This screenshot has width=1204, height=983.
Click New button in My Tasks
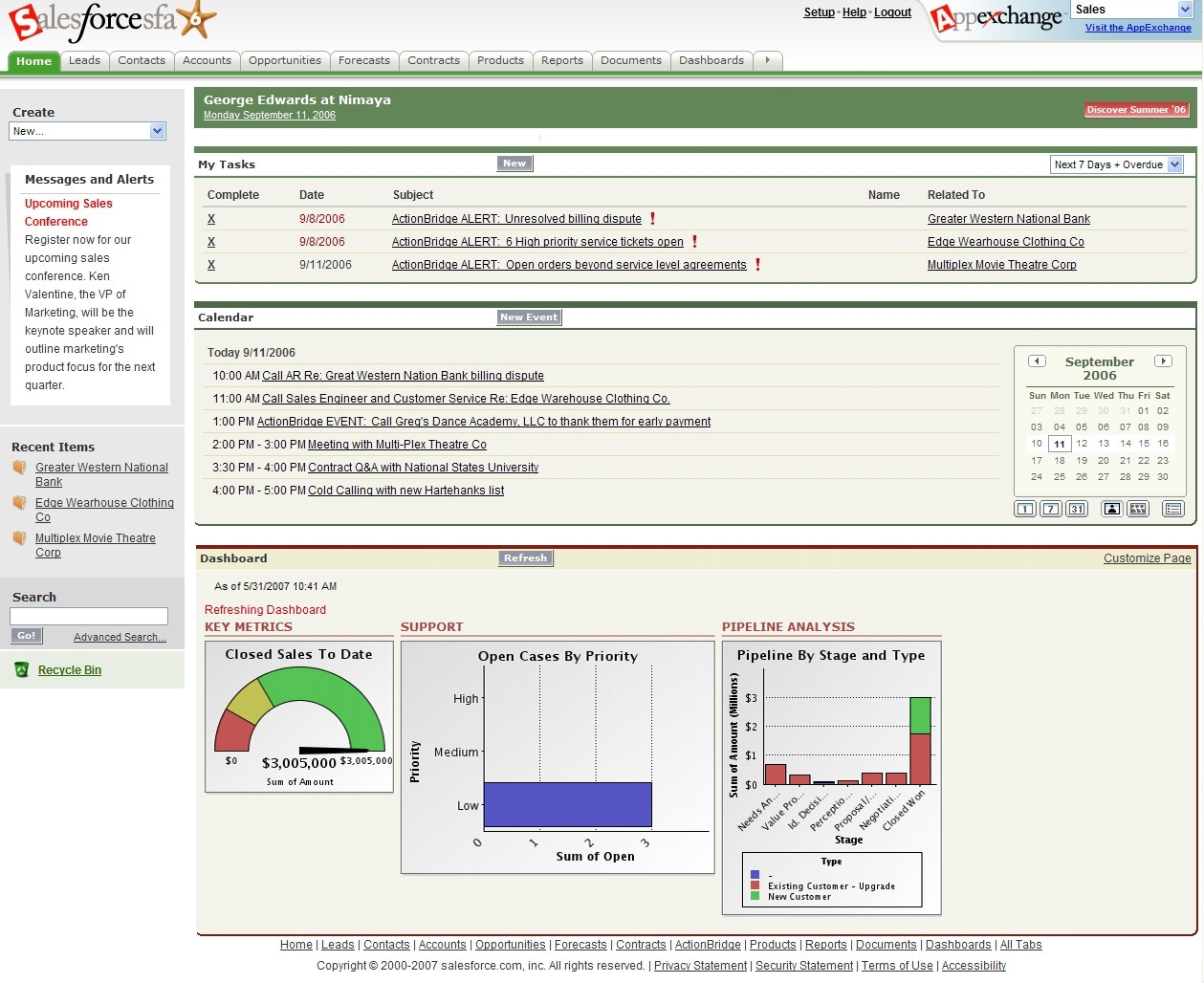point(514,164)
